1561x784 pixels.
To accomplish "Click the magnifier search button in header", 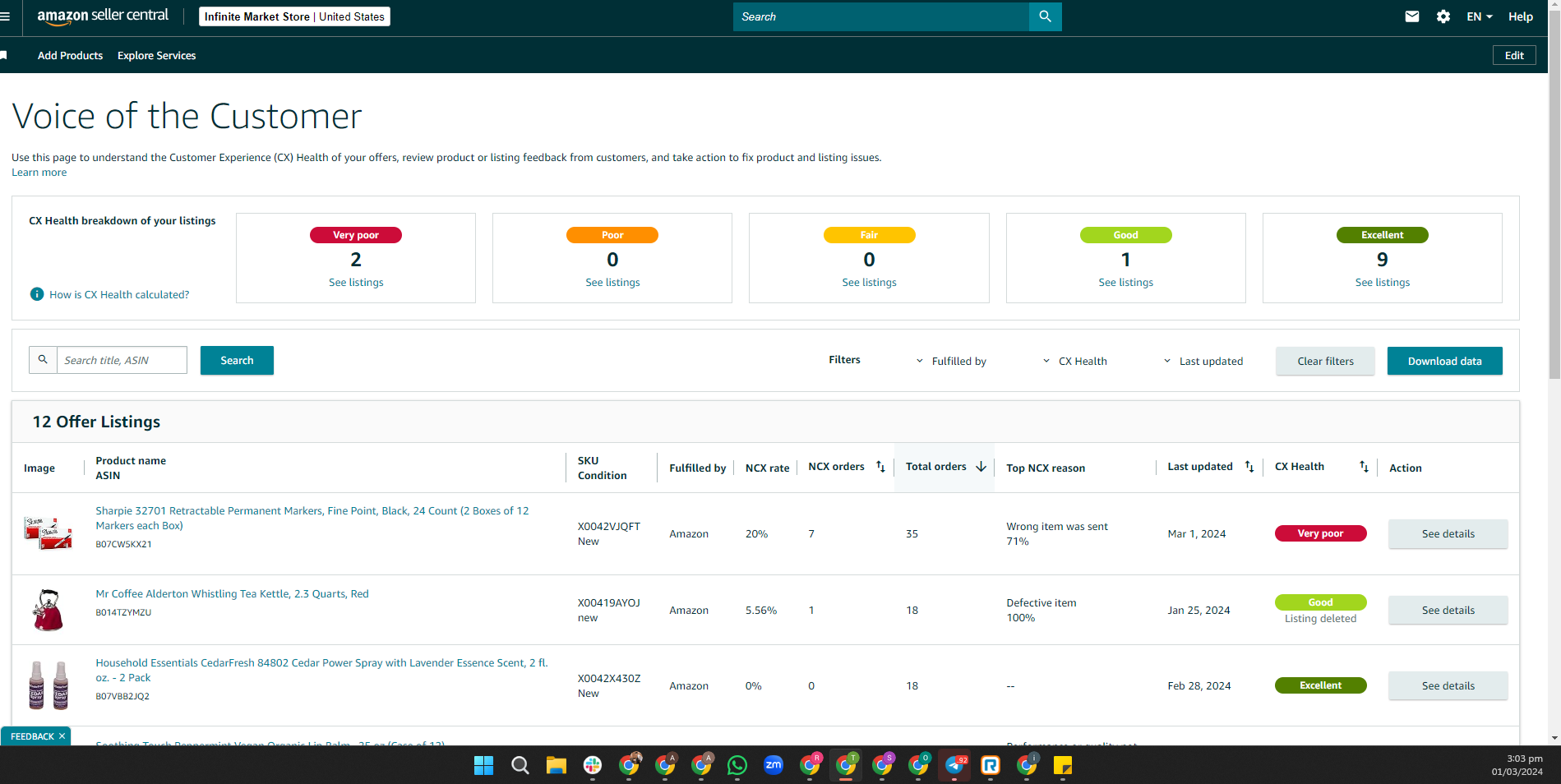I will (x=1045, y=16).
